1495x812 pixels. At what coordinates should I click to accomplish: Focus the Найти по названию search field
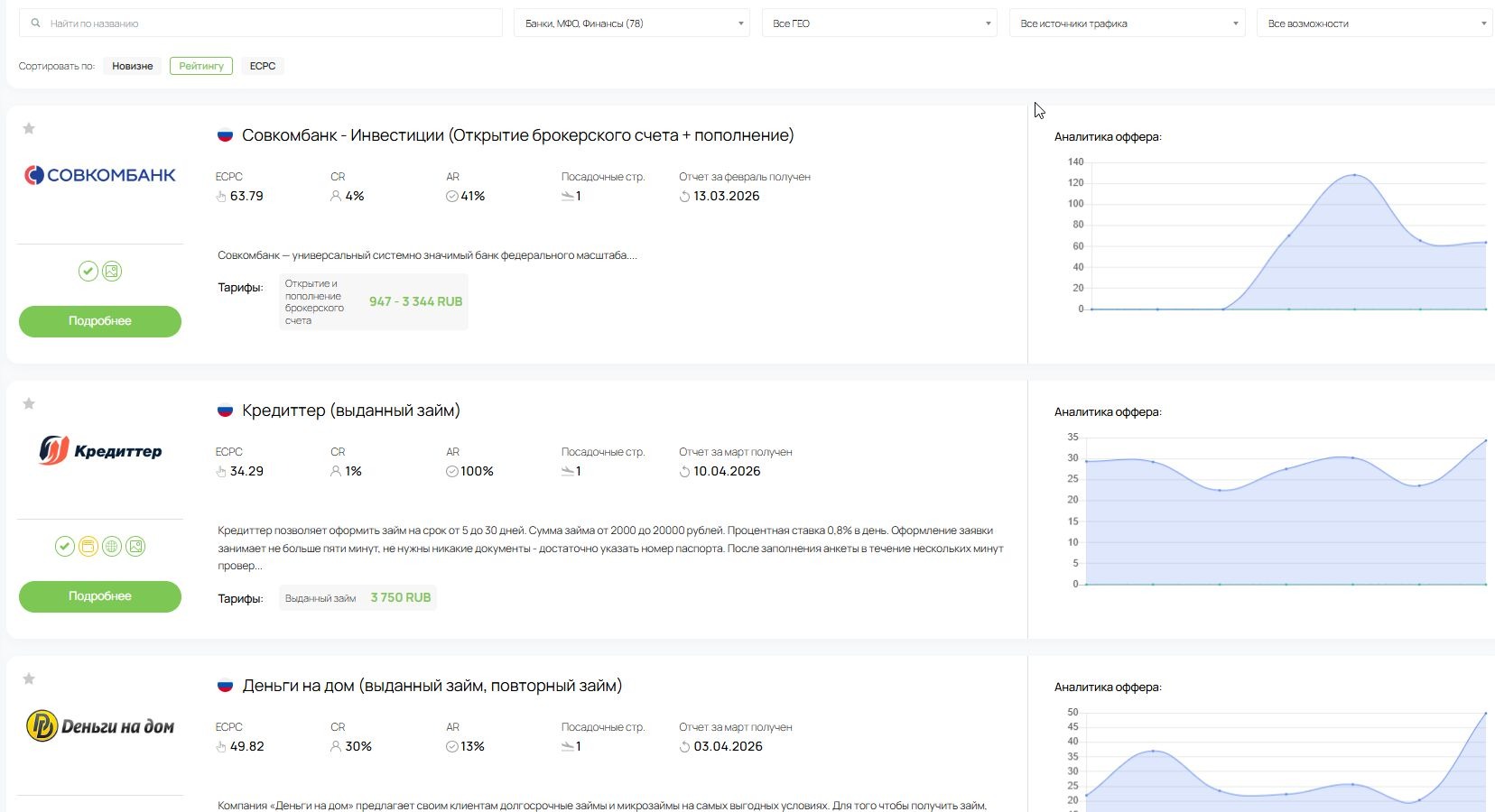[x=260, y=23]
